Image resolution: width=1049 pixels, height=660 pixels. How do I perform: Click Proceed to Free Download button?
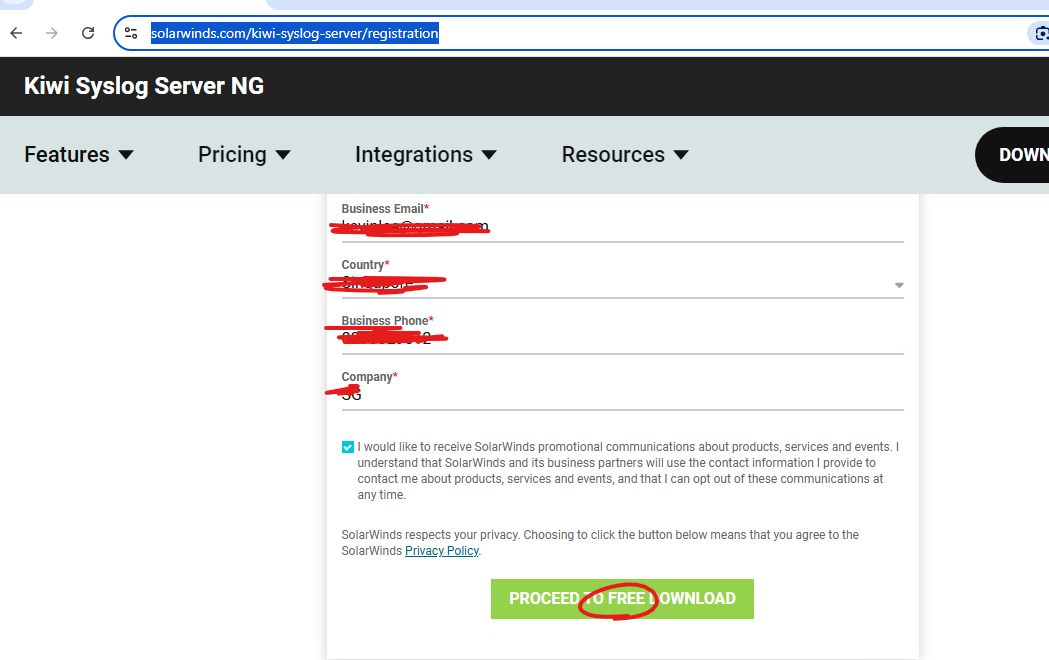(x=622, y=598)
